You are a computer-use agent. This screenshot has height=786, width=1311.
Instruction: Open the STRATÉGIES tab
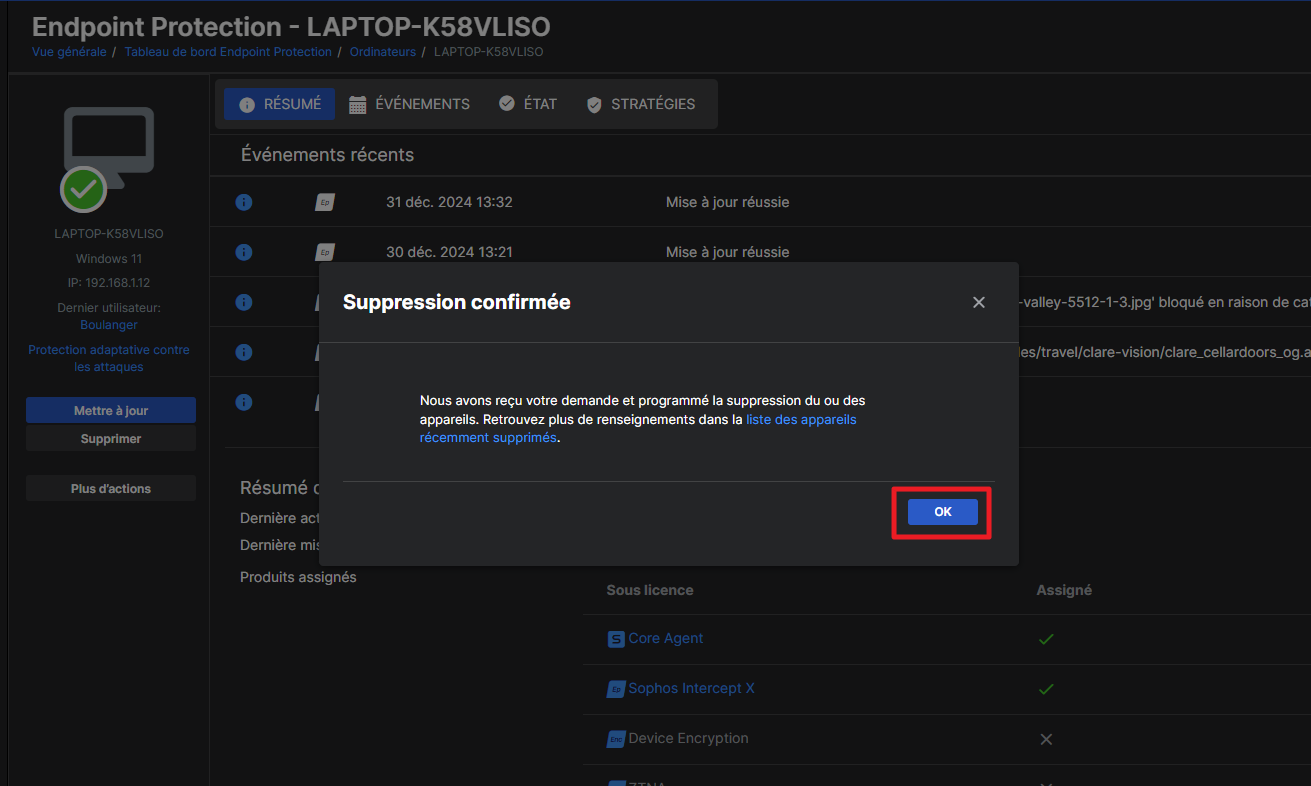(x=640, y=104)
